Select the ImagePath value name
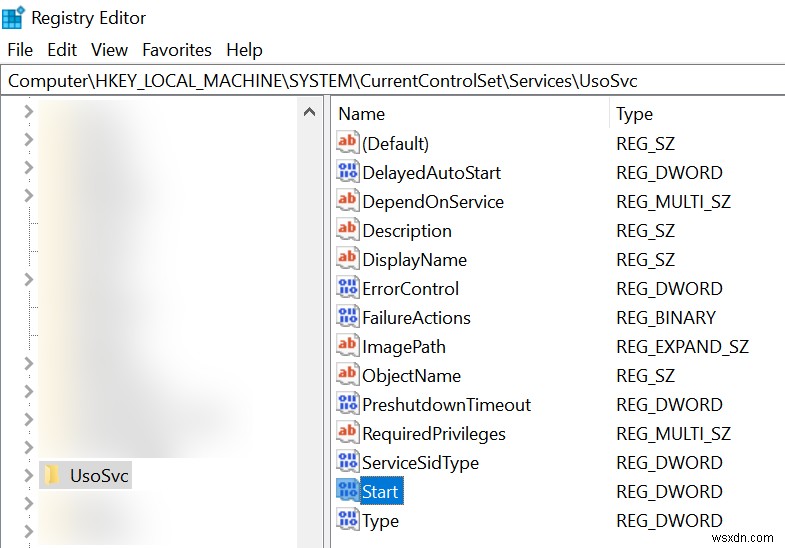 click(x=404, y=347)
